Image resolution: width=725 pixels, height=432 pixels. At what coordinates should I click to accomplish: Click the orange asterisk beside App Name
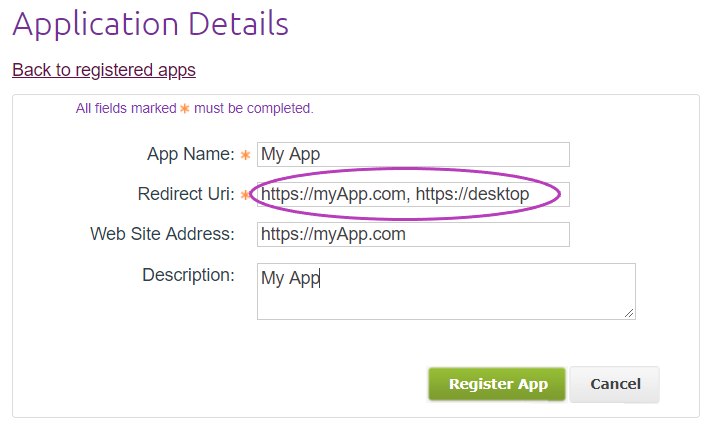246,155
